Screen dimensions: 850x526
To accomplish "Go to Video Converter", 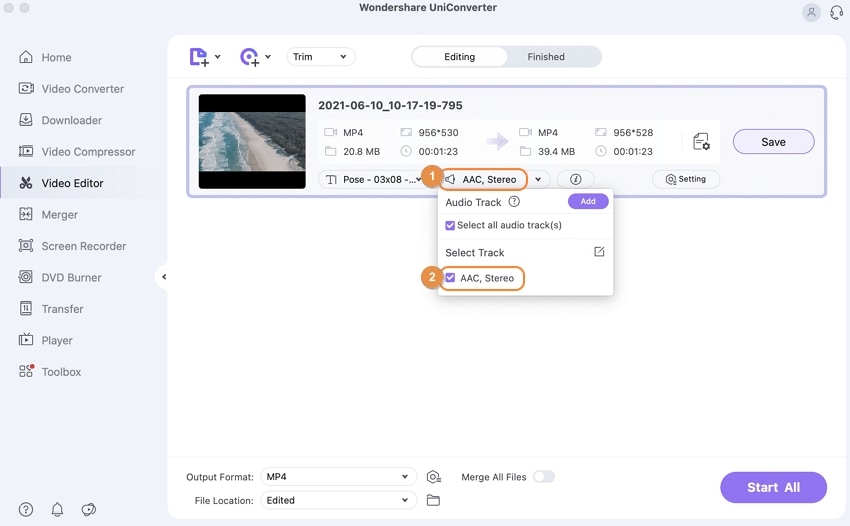I will coord(72,89).
